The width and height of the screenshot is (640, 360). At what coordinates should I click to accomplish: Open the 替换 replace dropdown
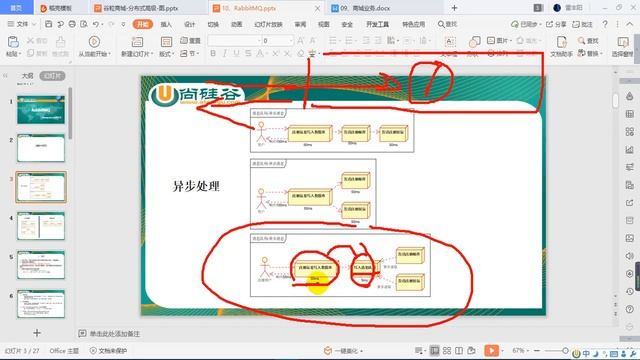[590, 53]
